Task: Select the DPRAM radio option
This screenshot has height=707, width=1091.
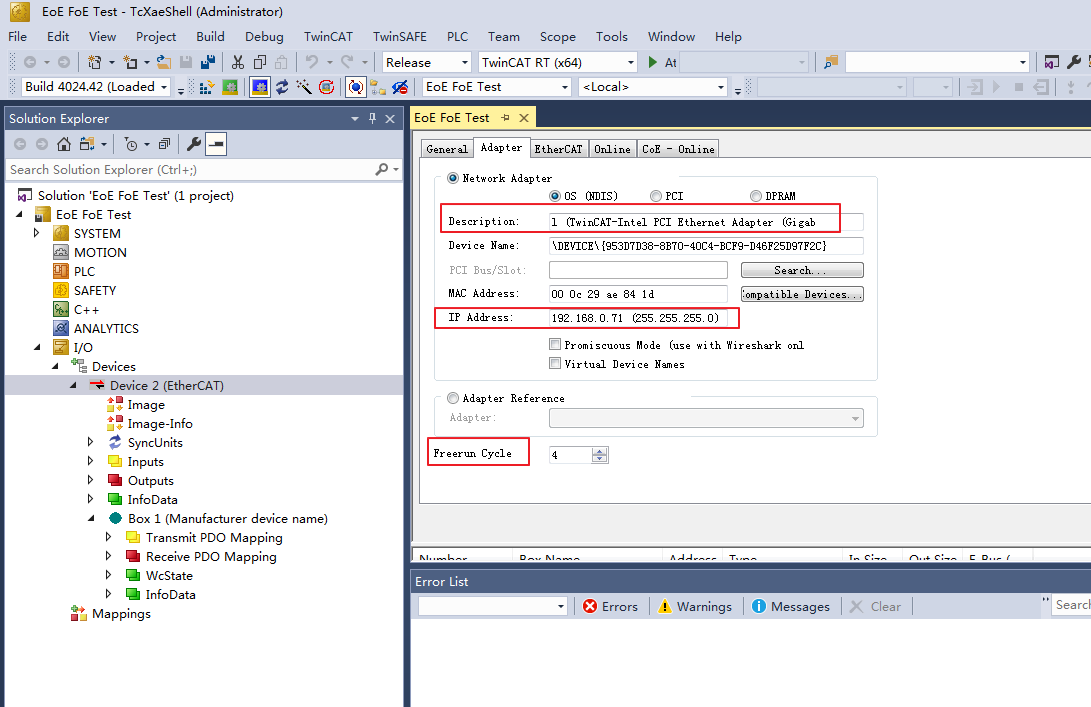Action: tap(756, 196)
